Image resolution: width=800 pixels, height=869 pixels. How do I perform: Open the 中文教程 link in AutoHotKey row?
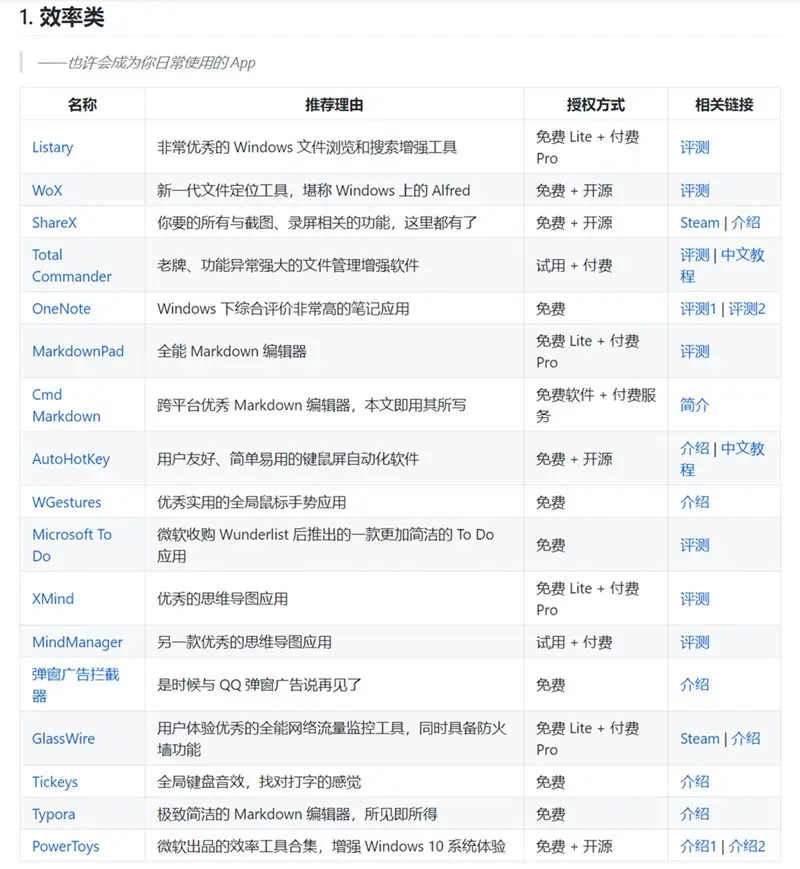pos(722,459)
